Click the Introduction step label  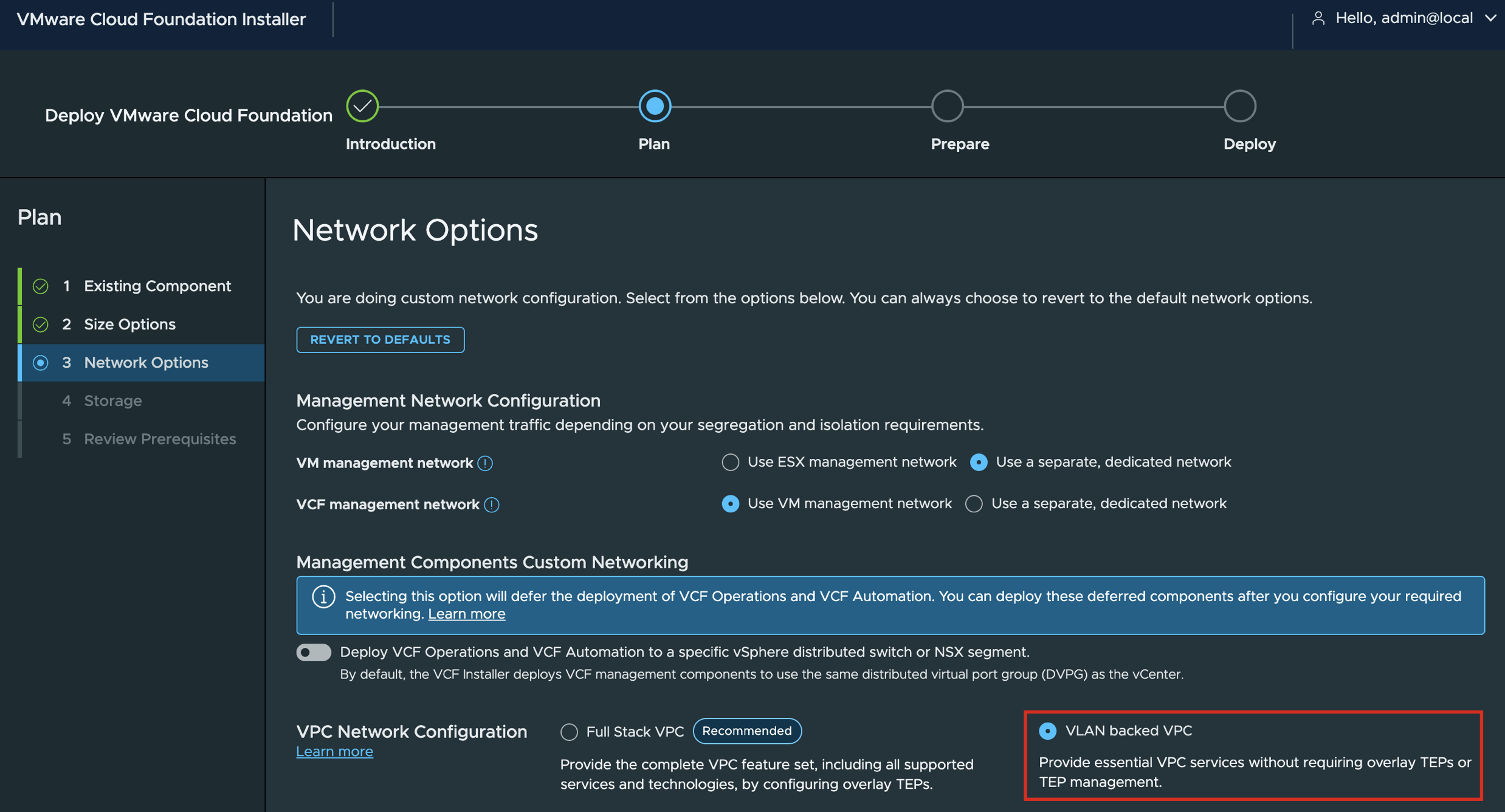[x=391, y=145]
